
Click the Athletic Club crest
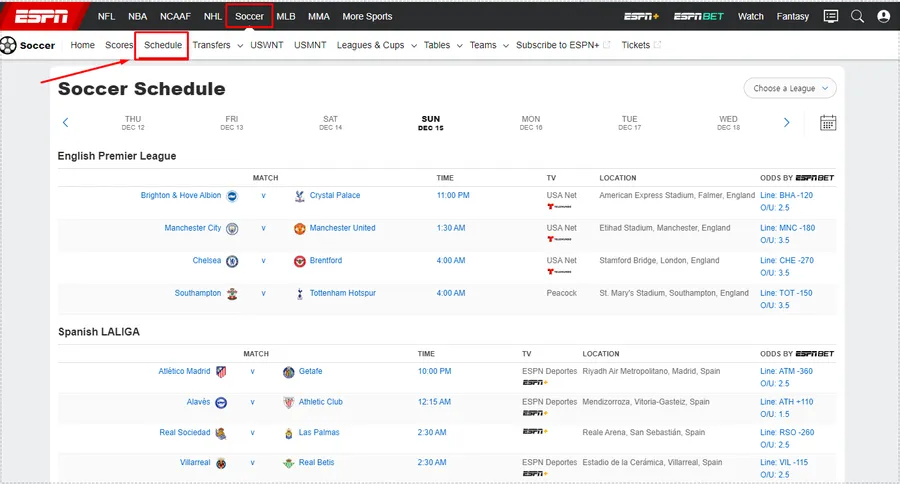click(x=289, y=402)
